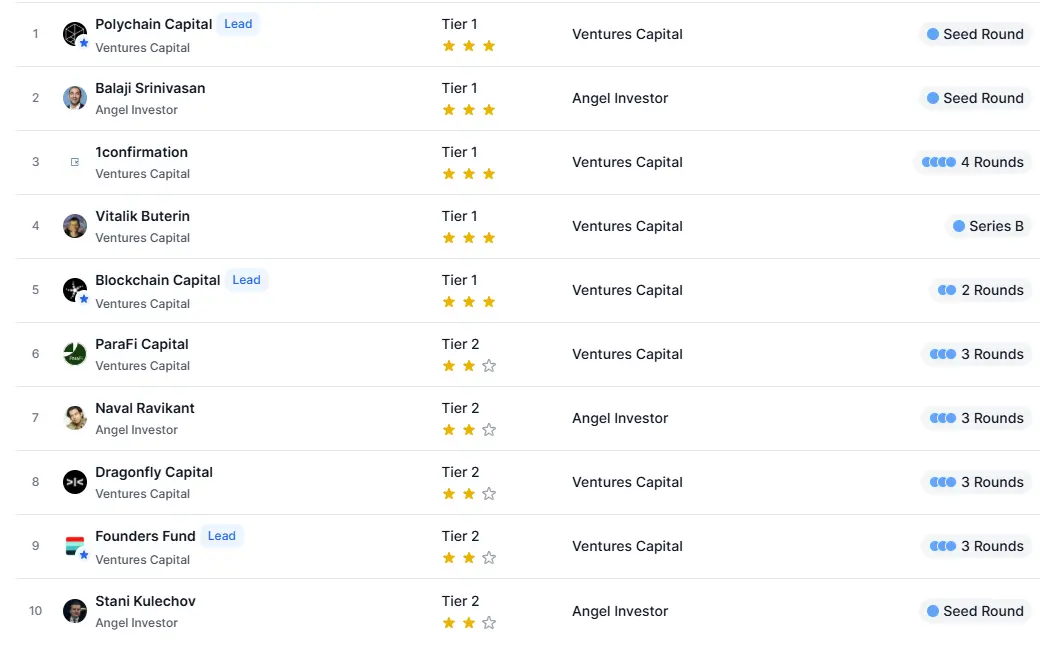Click the Polychain Capital logo icon
1053x651 pixels.
pos(75,34)
